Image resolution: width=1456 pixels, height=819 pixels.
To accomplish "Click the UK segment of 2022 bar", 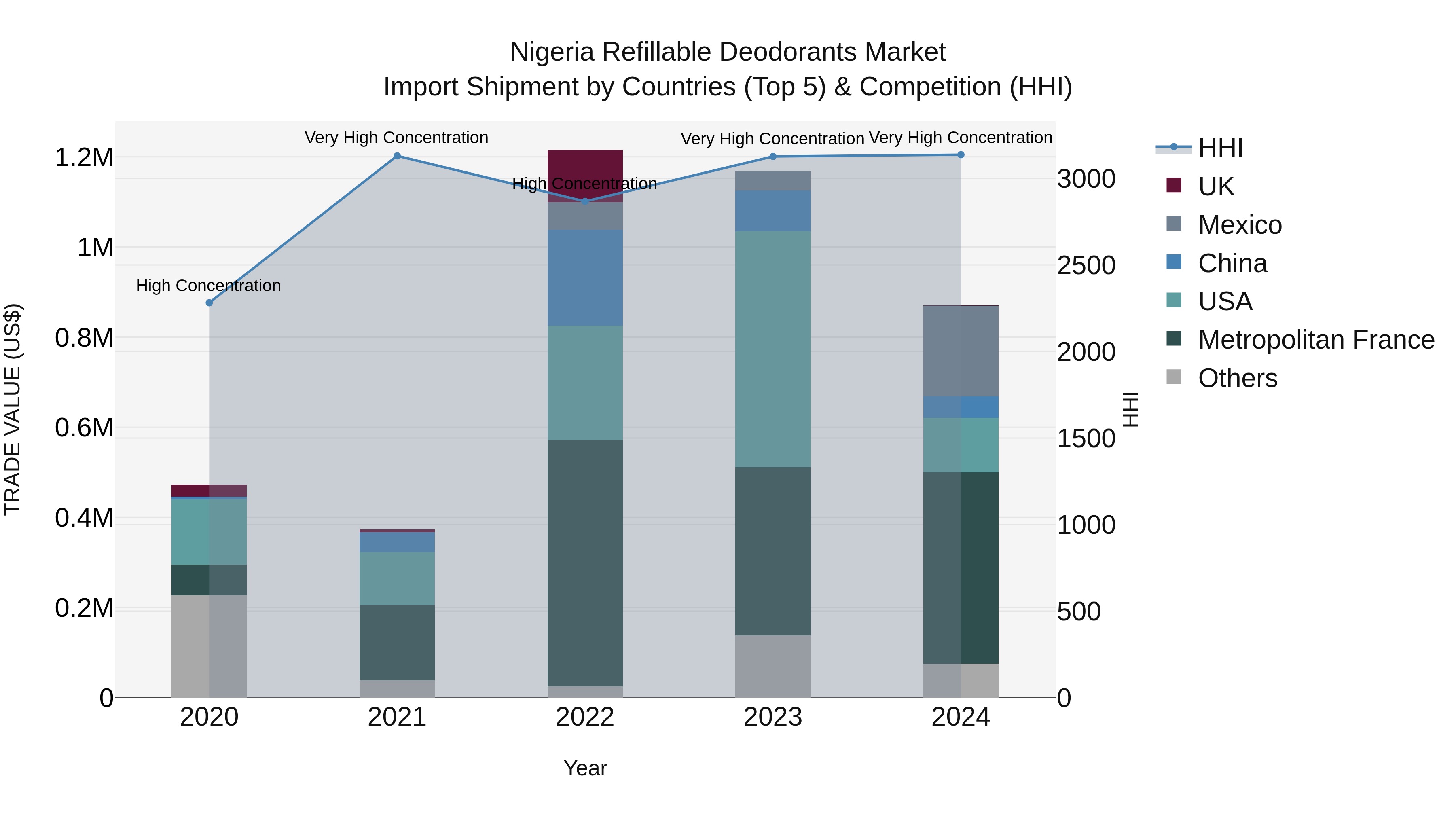I will click(x=585, y=176).
